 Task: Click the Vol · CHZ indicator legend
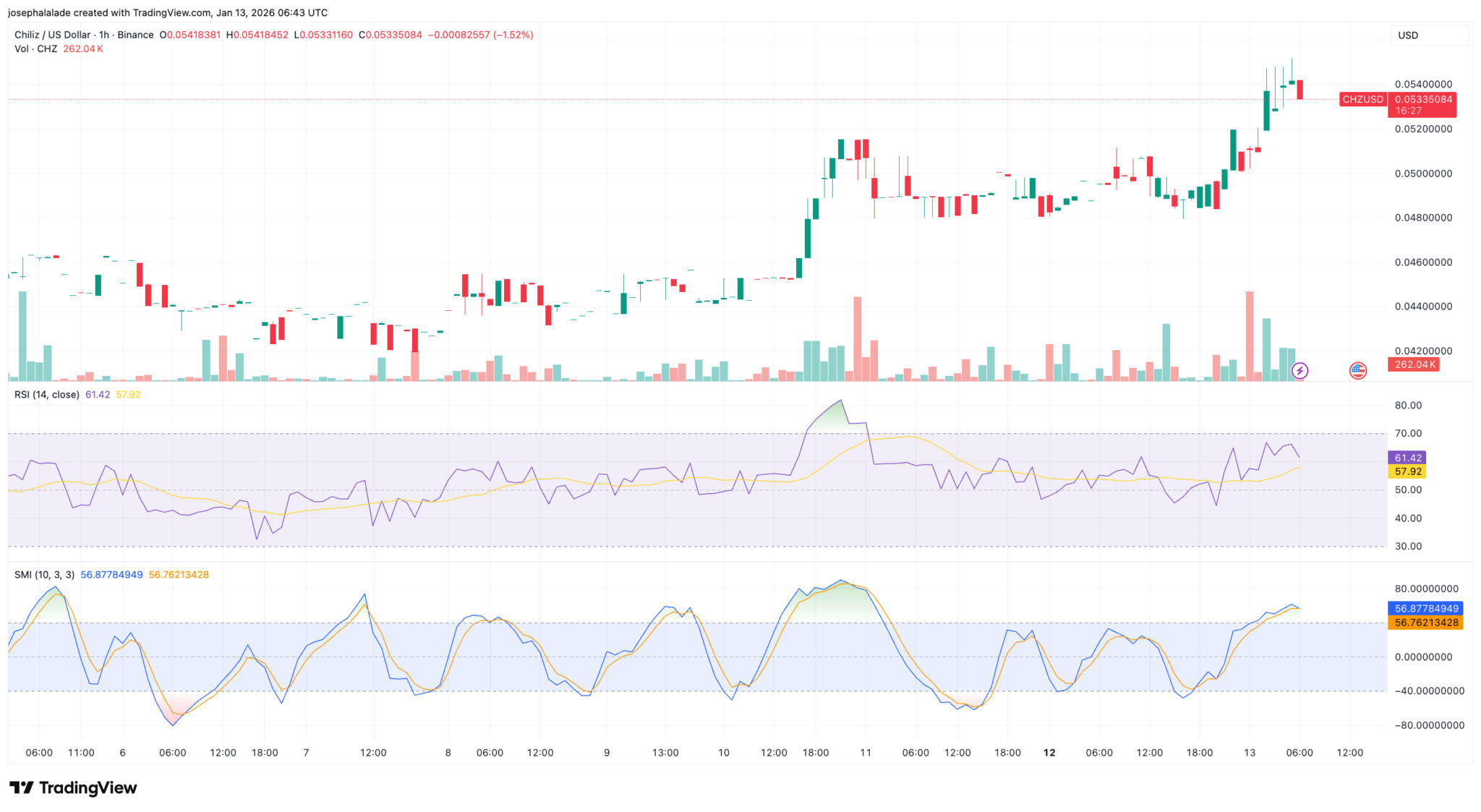[35, 49]
